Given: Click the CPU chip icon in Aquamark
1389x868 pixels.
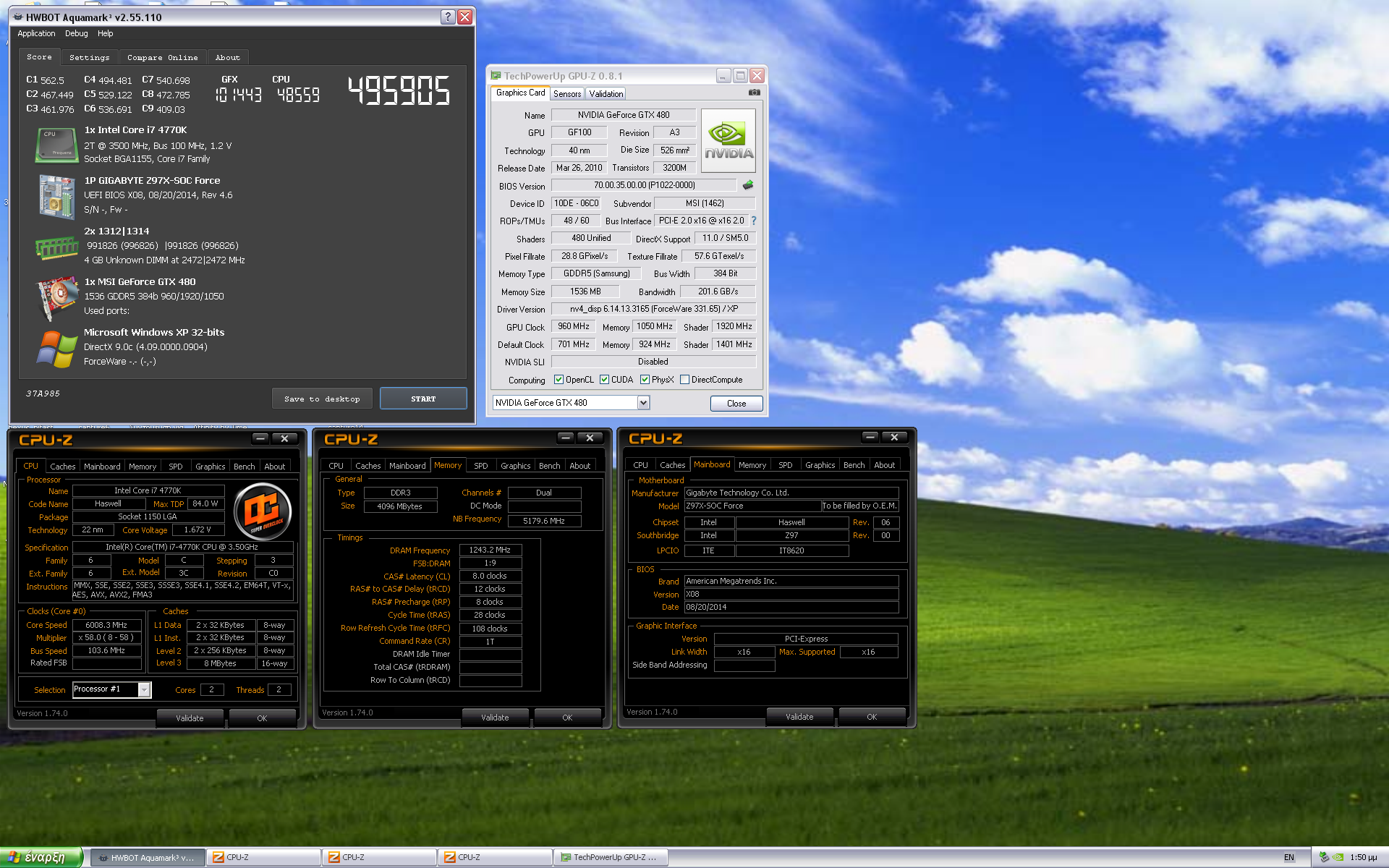Looking at the screenshot, I should [56, 145].
